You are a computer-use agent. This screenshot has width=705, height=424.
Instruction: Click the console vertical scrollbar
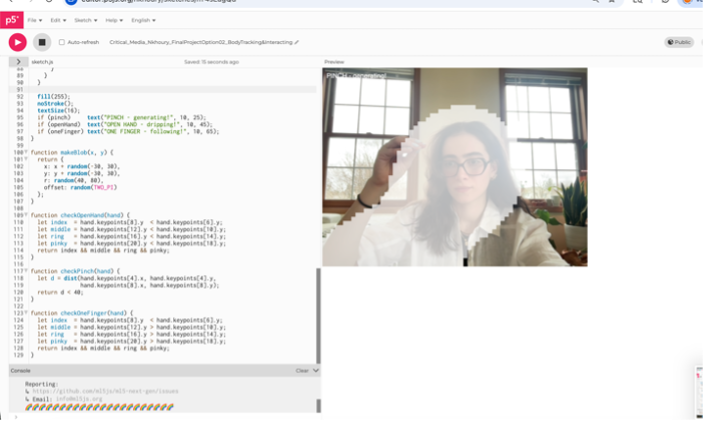318,406
